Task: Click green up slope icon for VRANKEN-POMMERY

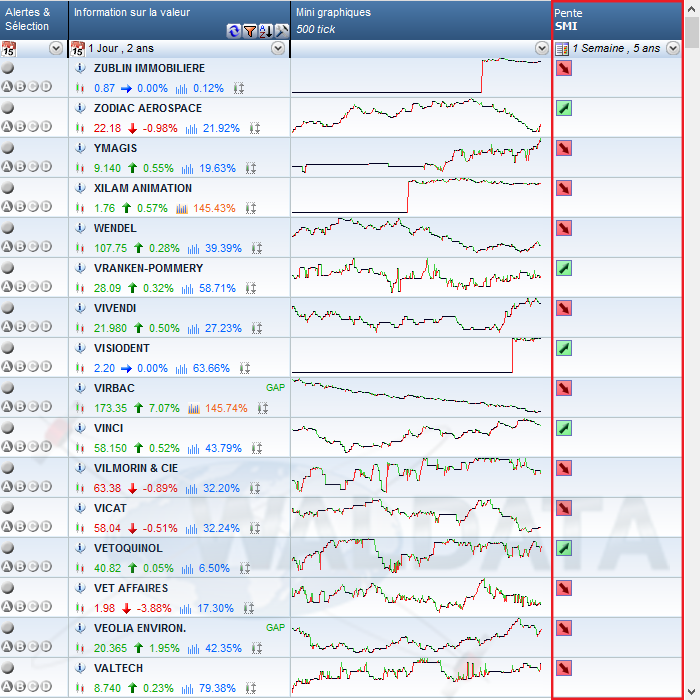Action: point(564,268)
